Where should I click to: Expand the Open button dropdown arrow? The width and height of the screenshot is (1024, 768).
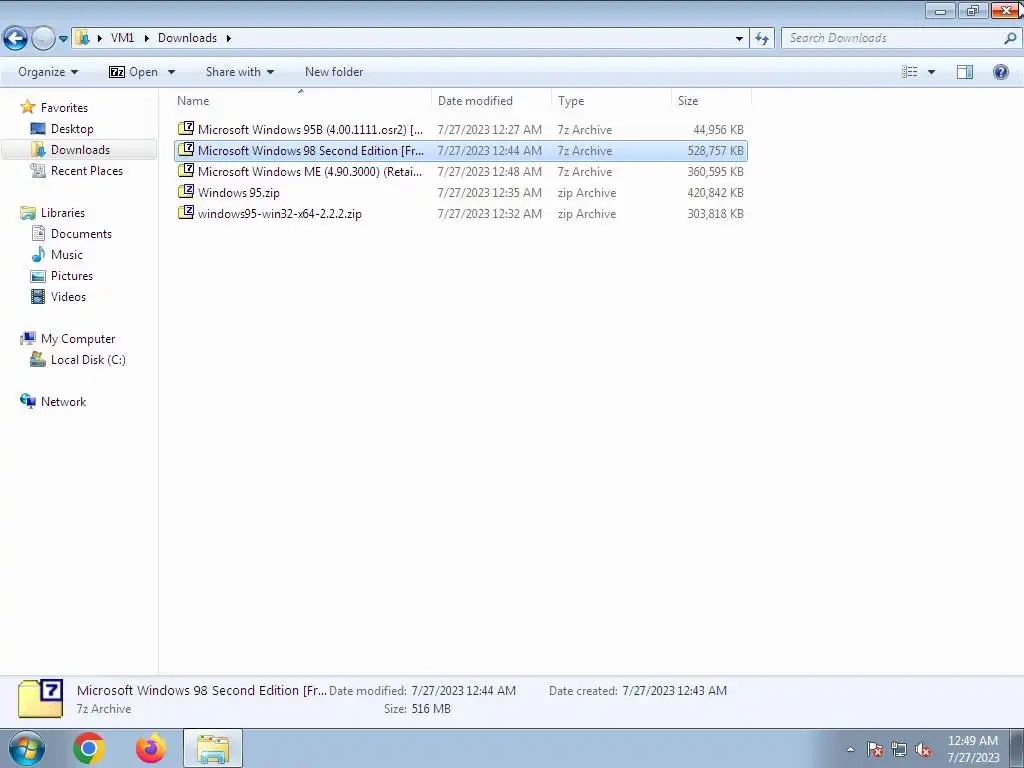click(171, 72)
